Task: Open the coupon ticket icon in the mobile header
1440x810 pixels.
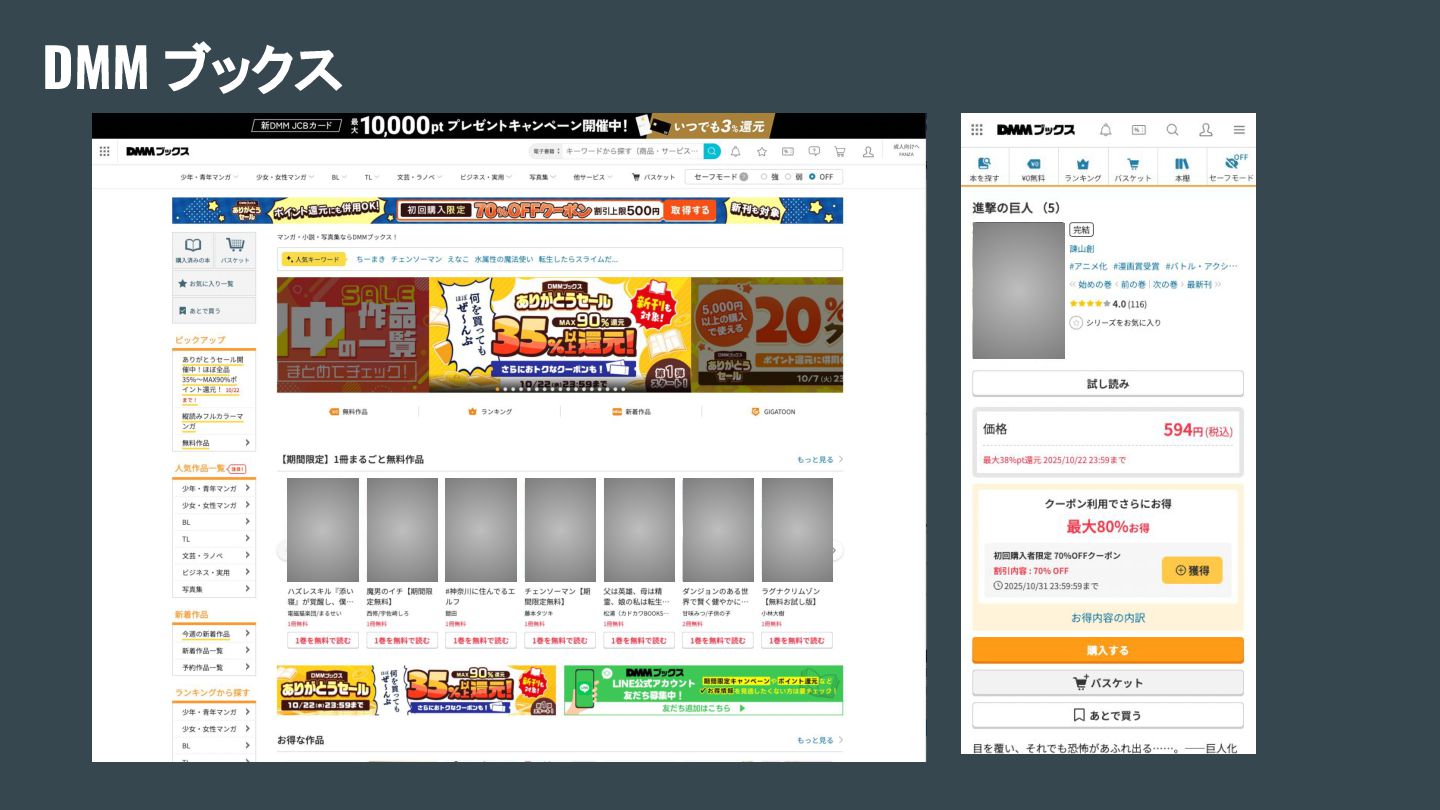Action: point(1138,130)
